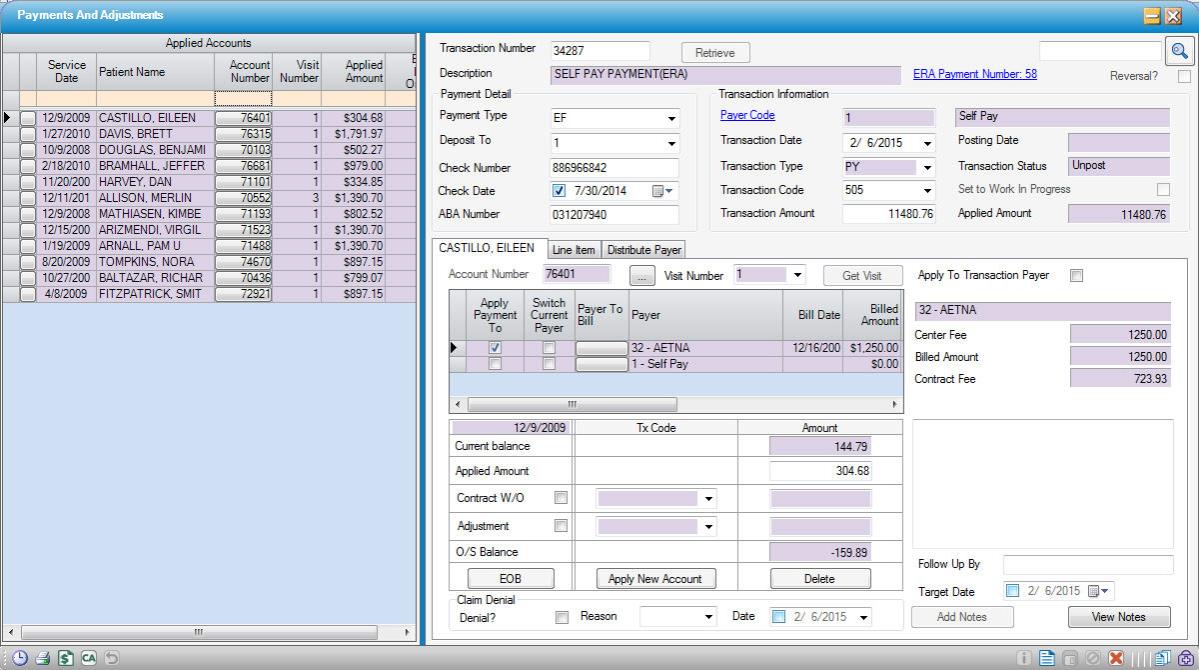
Task: Click the printer icon in bottom toolbar
Action: pyautogui.click(x=43, y=658)
